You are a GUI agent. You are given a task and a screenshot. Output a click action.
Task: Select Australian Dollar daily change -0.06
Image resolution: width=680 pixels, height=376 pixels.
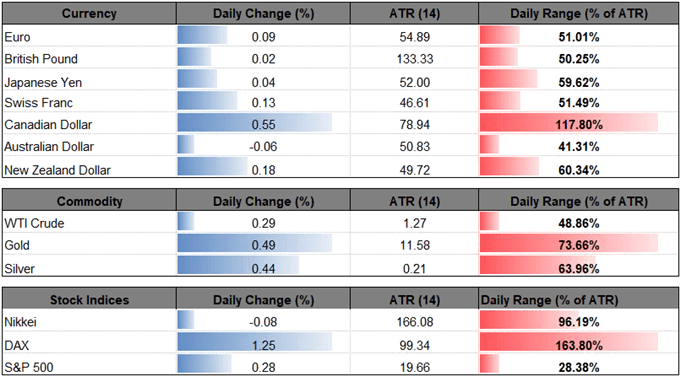coord(263,147)
